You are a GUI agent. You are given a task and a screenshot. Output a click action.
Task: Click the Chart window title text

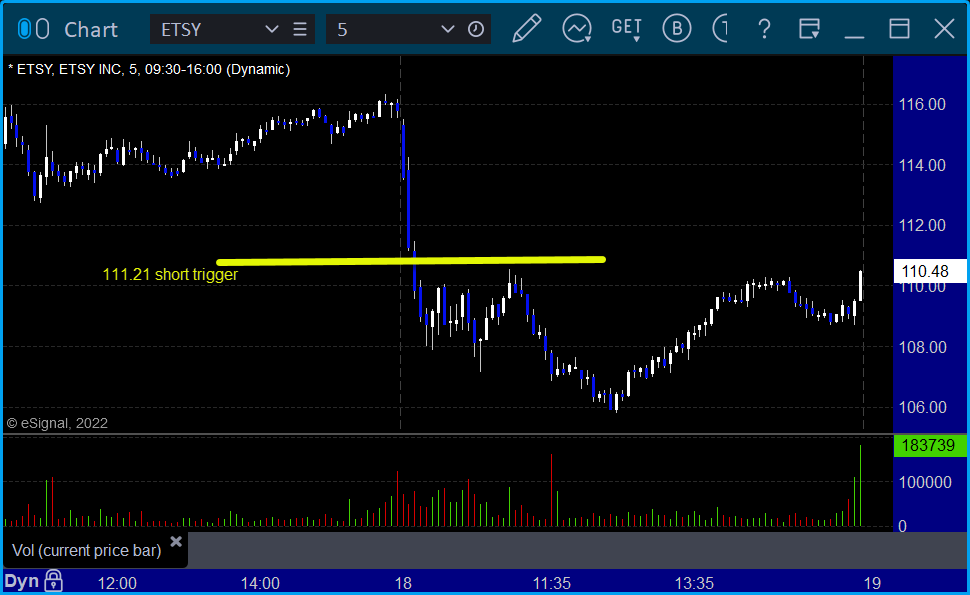click(x=91, y=30)
